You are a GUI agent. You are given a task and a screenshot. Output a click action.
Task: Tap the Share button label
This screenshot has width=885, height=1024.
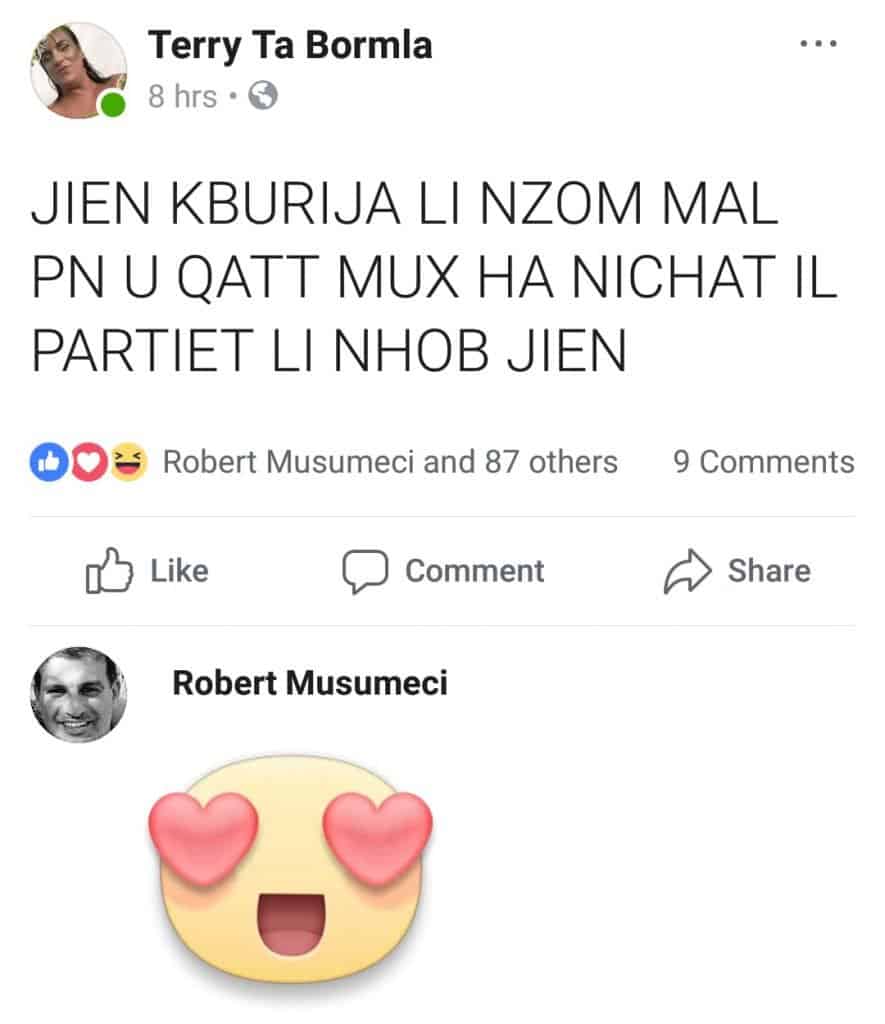click(769, 571)
